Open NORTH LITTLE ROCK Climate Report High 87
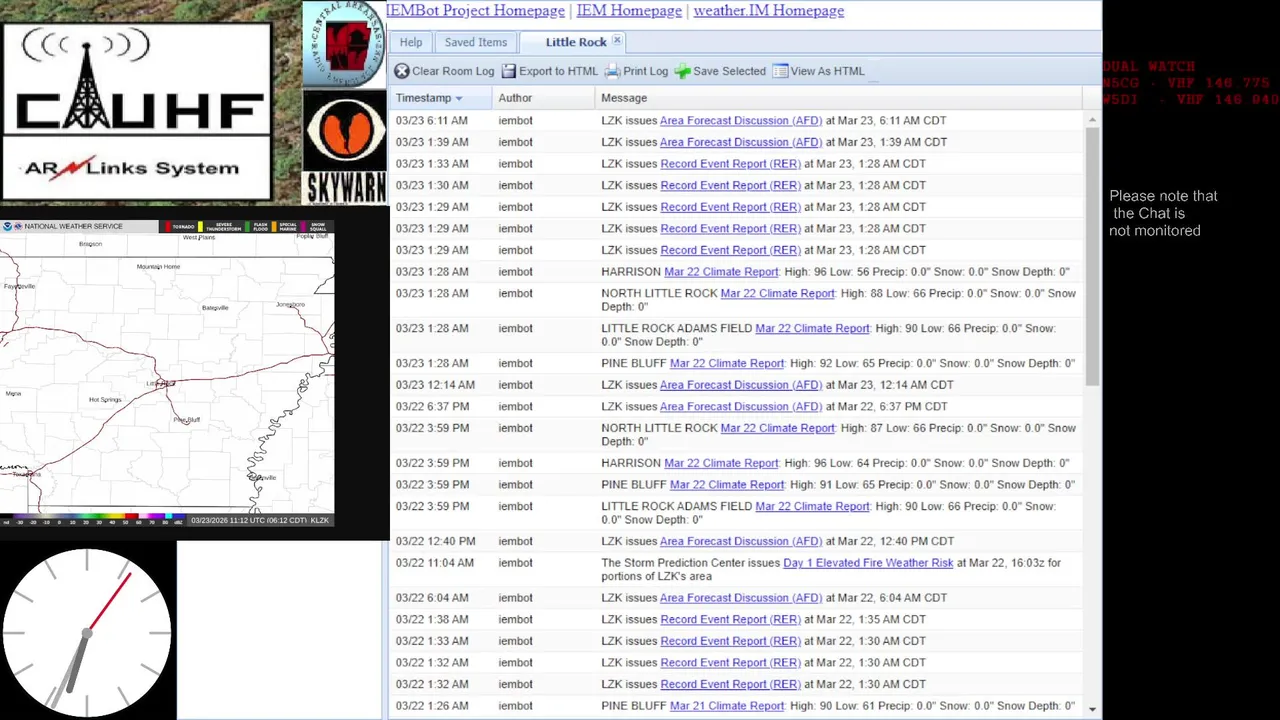Viewport: 1280px width, 720px height. (x=777, y=428)
